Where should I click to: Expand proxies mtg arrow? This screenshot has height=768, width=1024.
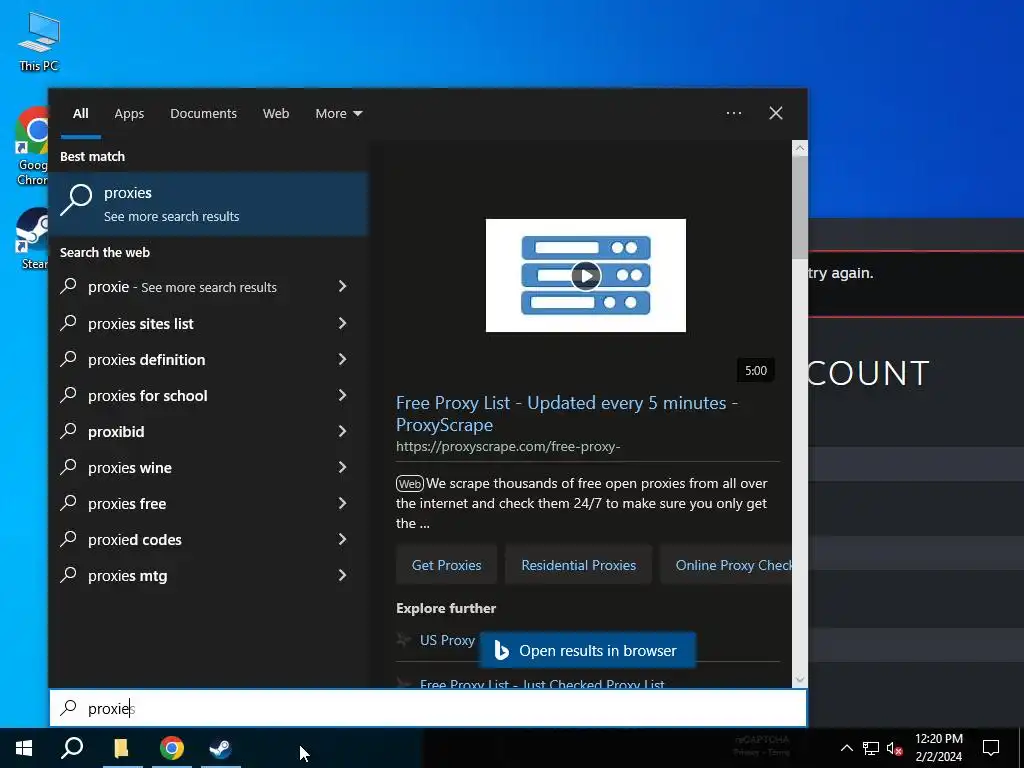pyautogui.click(x=342, y=575)
